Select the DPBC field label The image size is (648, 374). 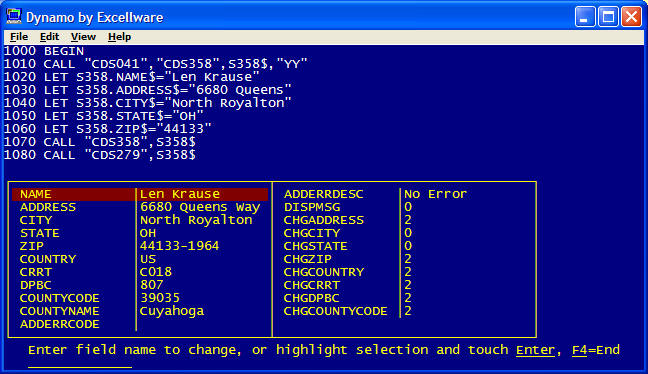coord(36,285)
